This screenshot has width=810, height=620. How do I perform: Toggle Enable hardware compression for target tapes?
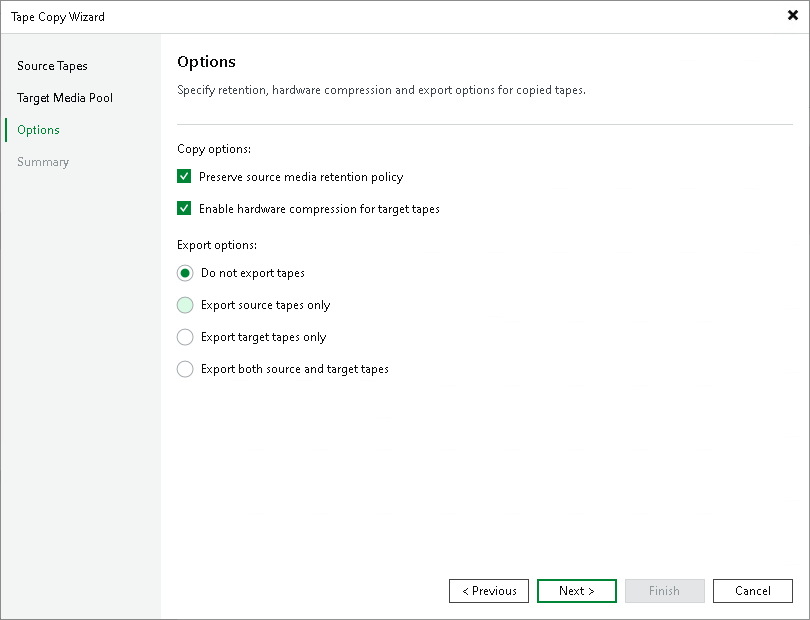(184, 209)
